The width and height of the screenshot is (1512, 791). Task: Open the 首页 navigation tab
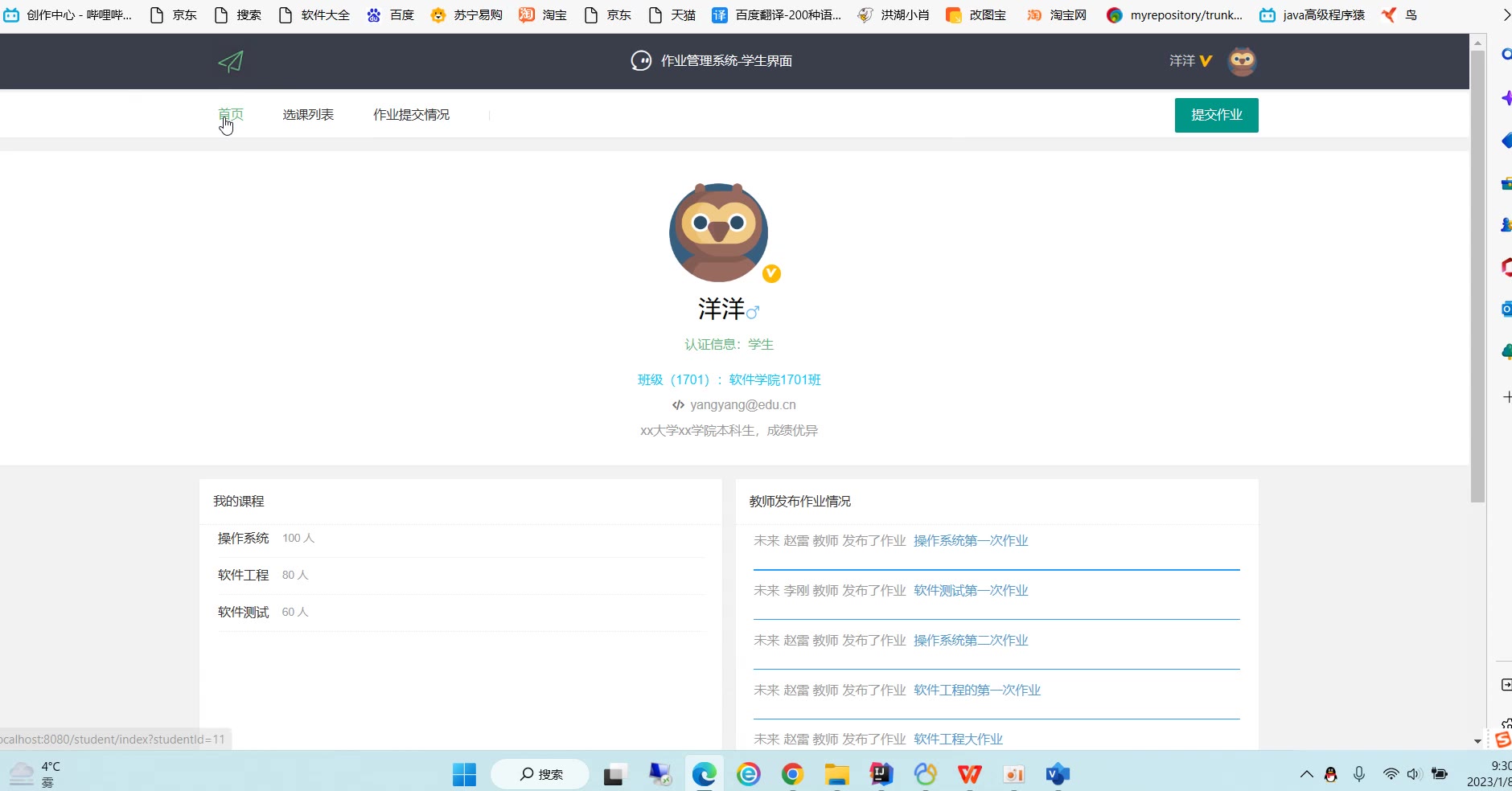[231, 115]
